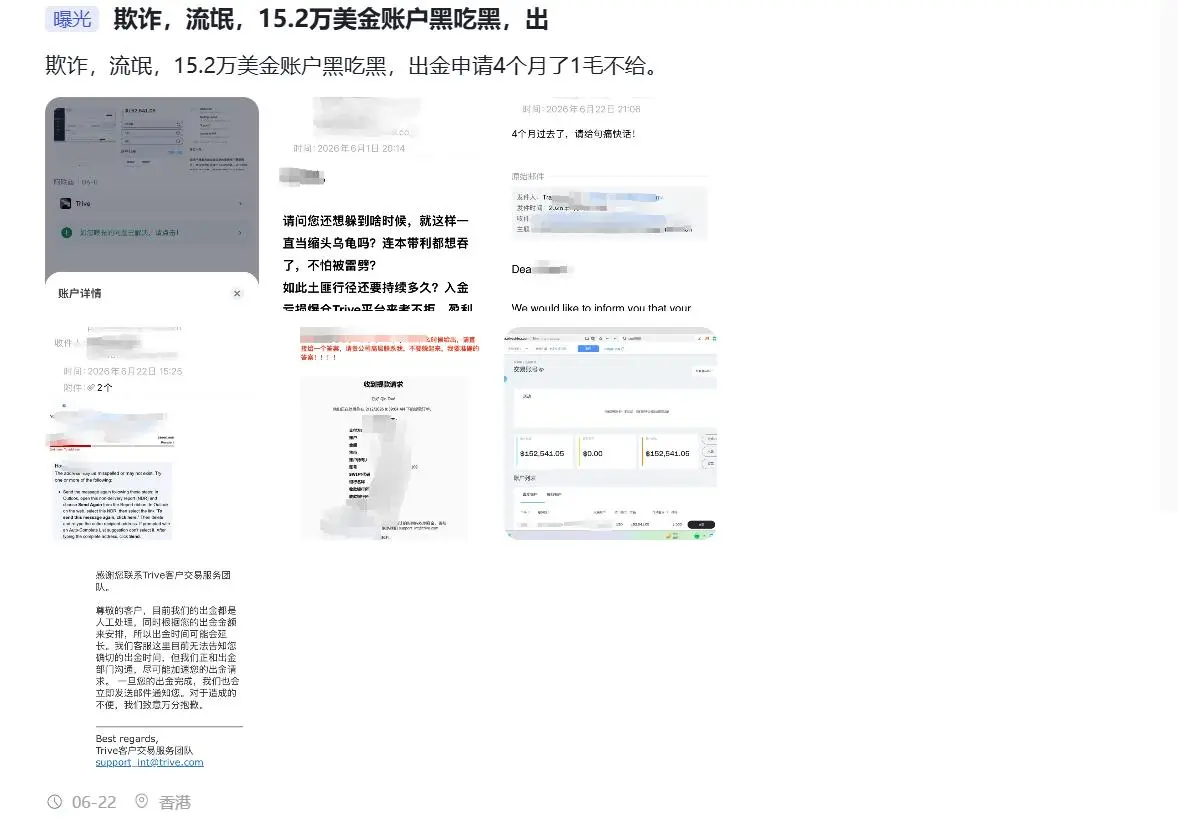The height and width of the screenshot is (818, 1178).
Task: Open the 账户详情 account details thumbnail
Action: (152, 204)
